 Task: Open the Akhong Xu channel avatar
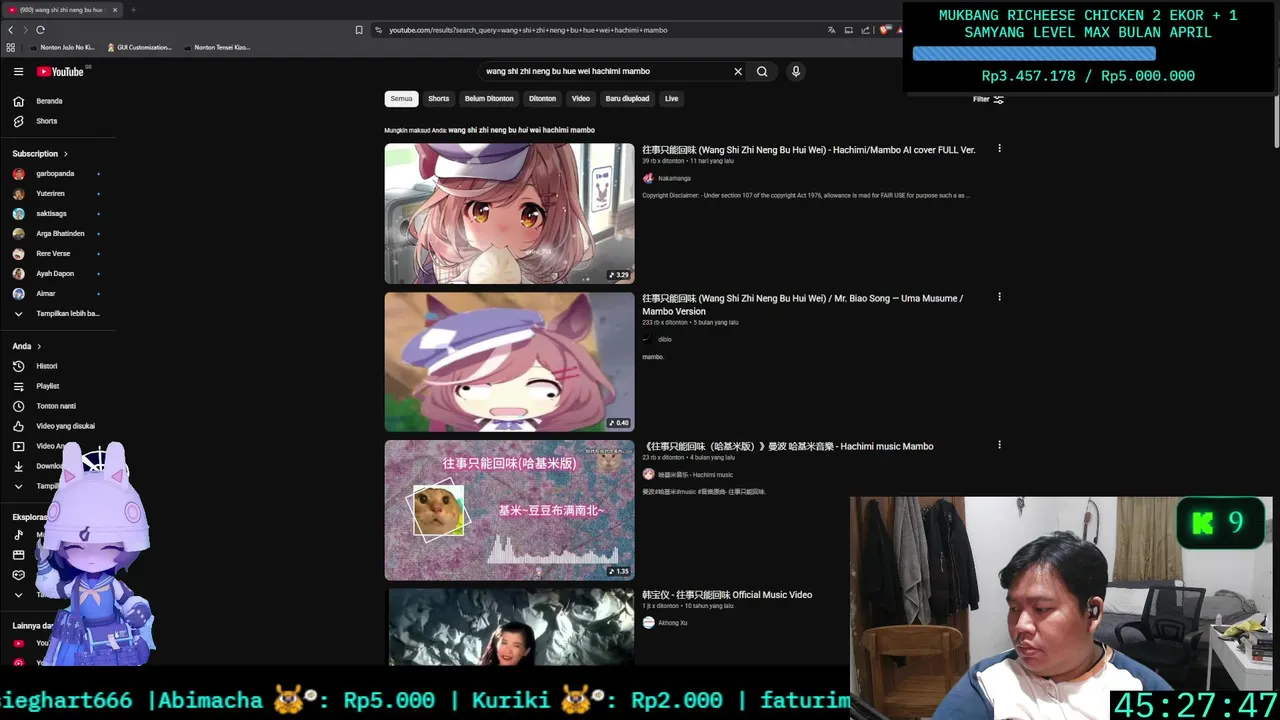648,622
